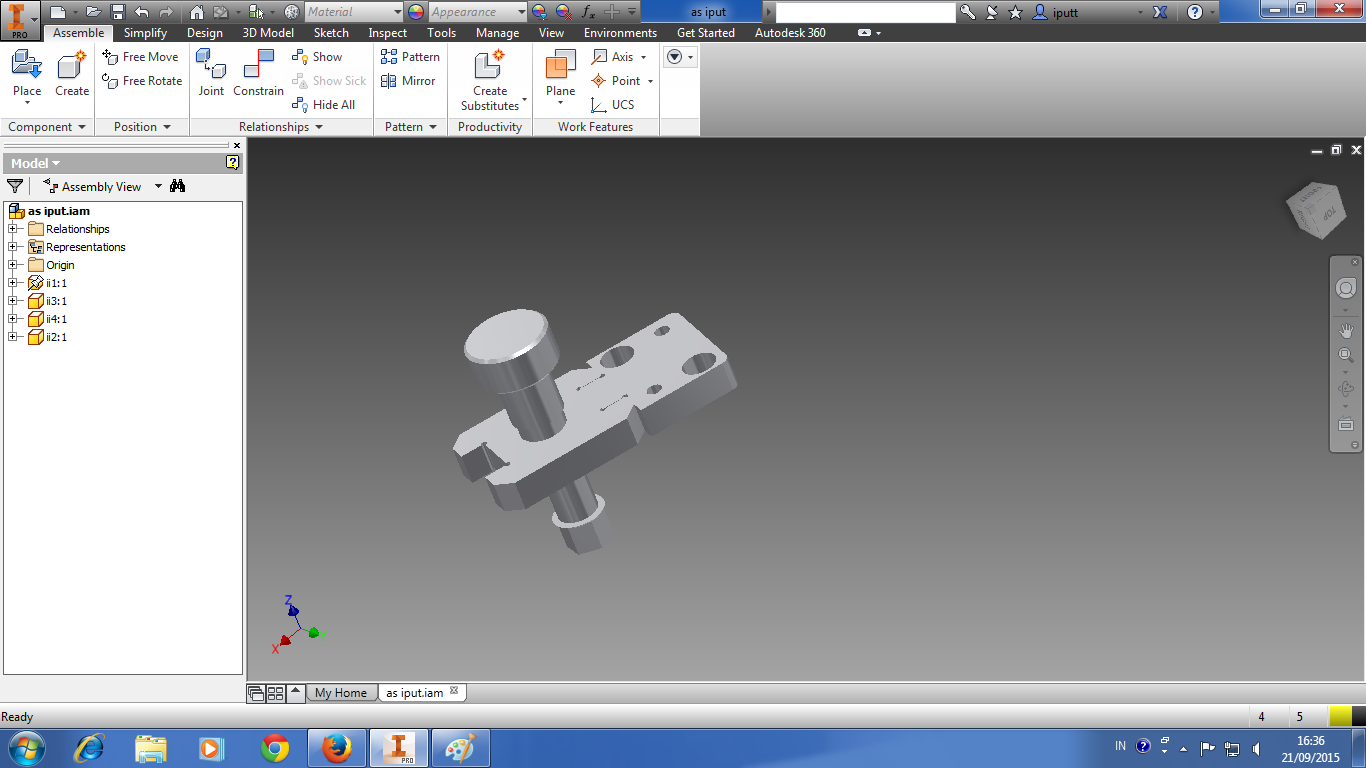Toggle Free Move mode
Screen dimensions: 1366x768
(141, 57)
